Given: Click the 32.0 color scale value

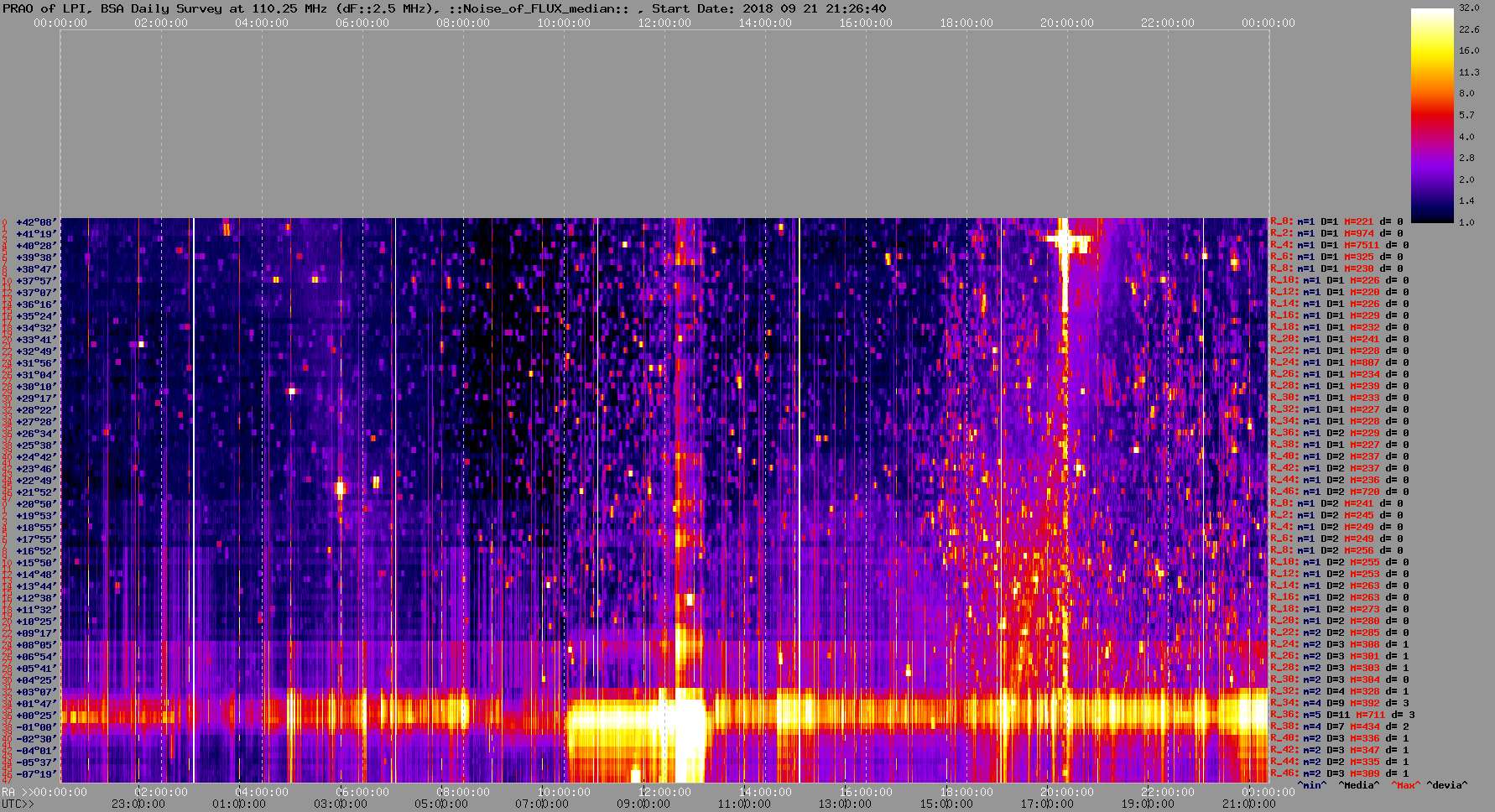Looking at the screenshot, I should click(x=1468, y=8).
